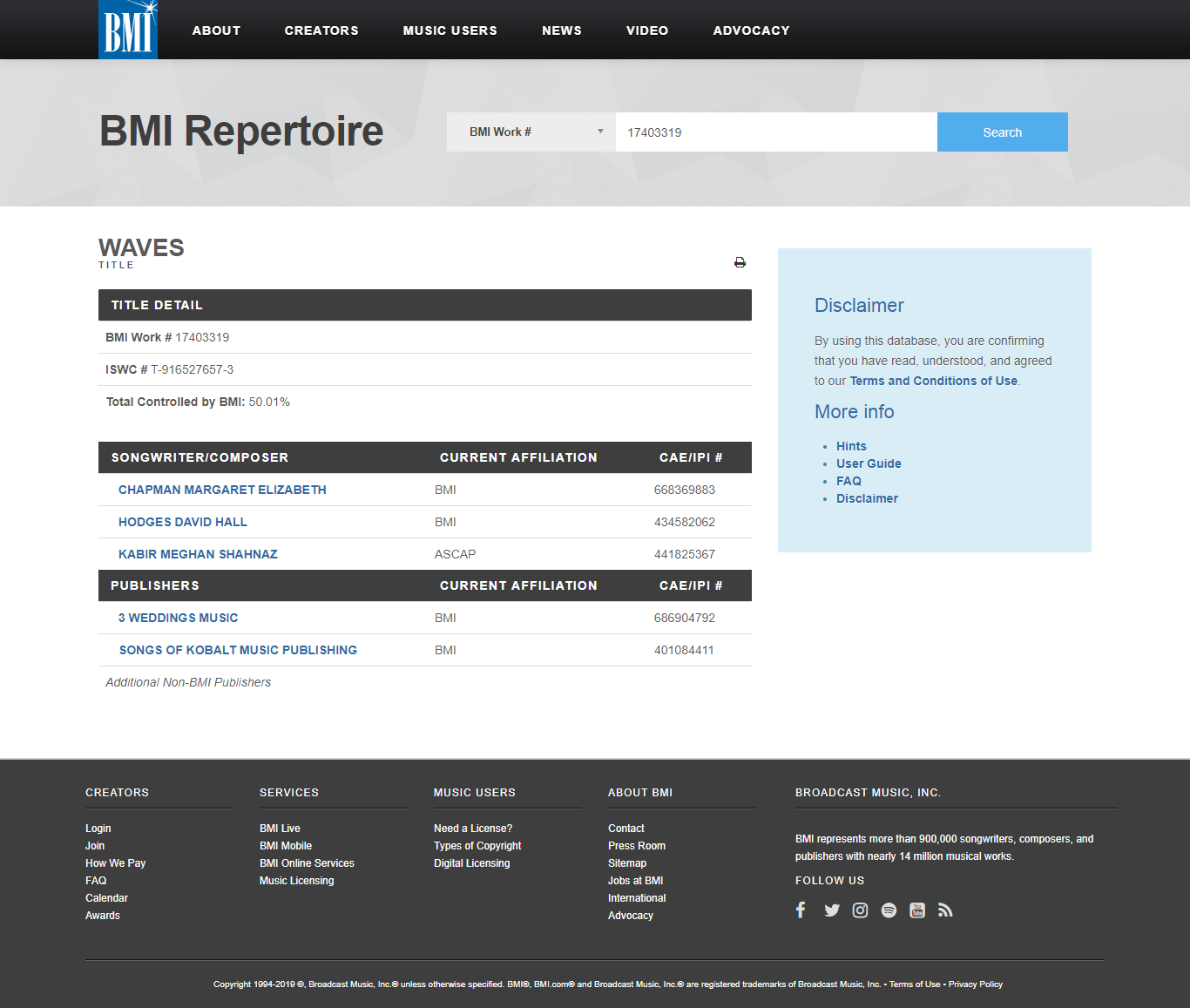Open Kabir Meghan Shahnaz songwriter link
This screenshot has width=1190, height=1008.
[198, 554]
